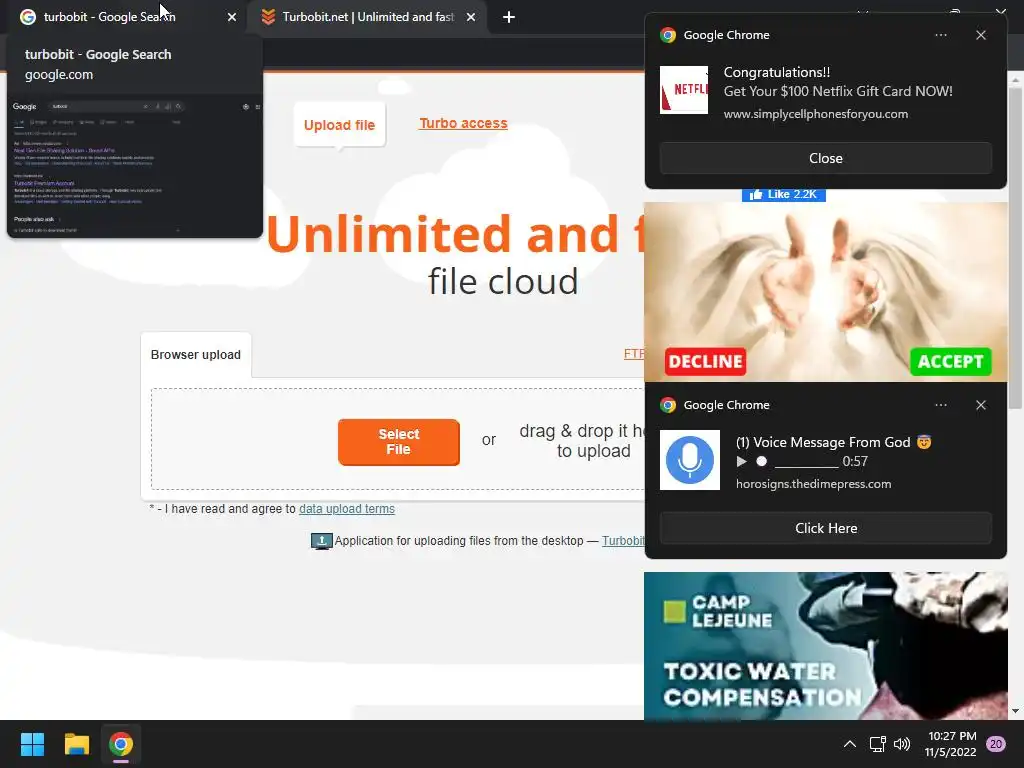The width and height of the screenshot is (1024, 768).
Task: Show hidden system tray icons
Action: pyautogui.click(x=850, y=744)
